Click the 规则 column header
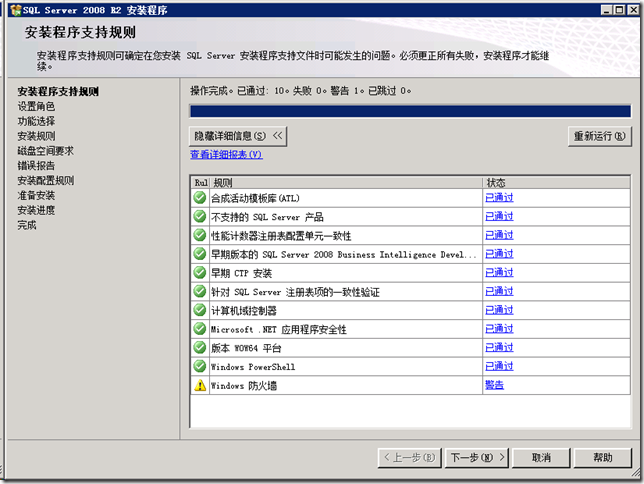 [346, 182]
